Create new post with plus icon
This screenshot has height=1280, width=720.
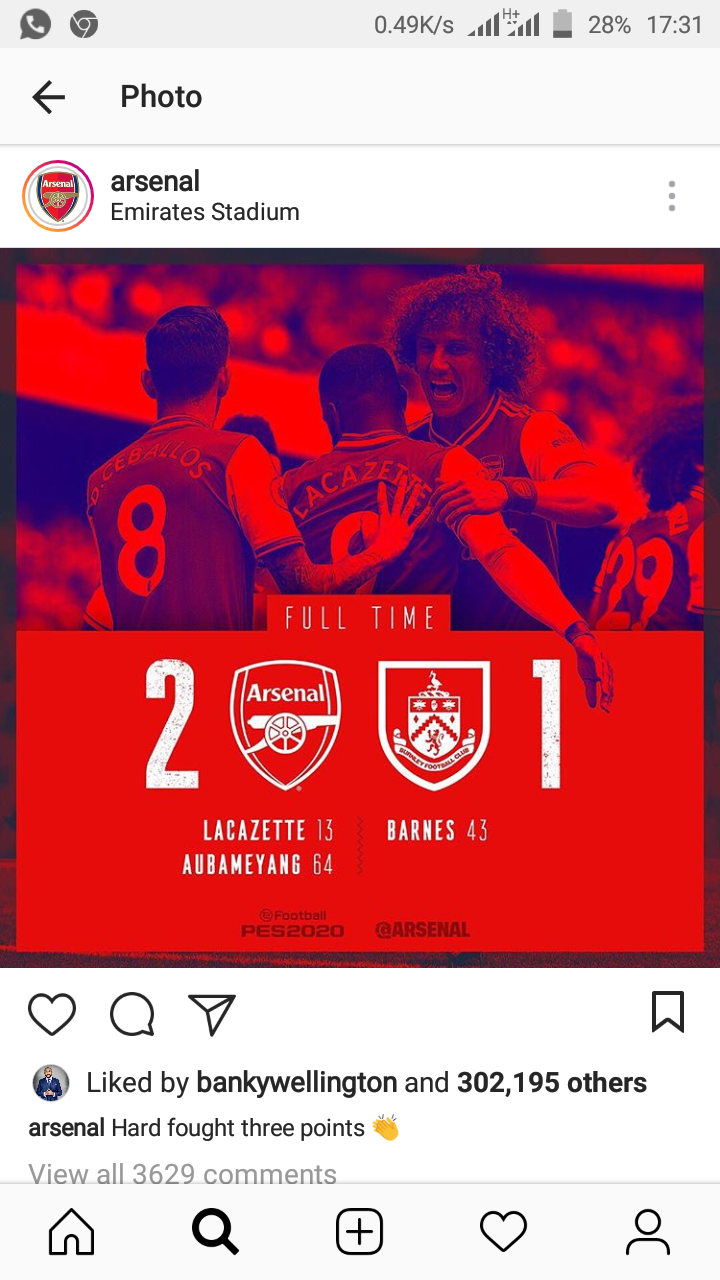tap(360, 1232)
